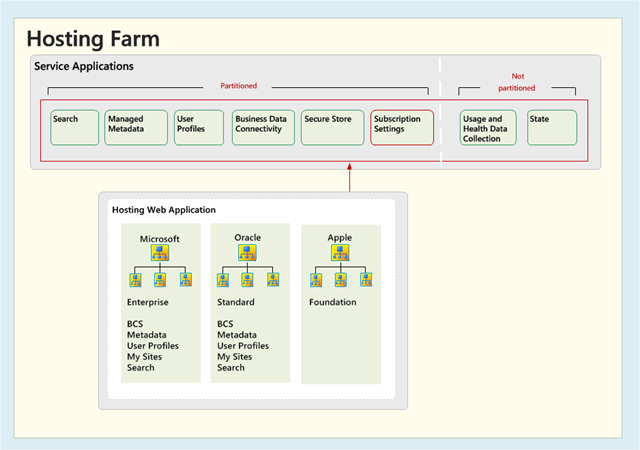Select the Usage and Health Data Collection box
Viewport: 640px width, 450px height.
488,127
